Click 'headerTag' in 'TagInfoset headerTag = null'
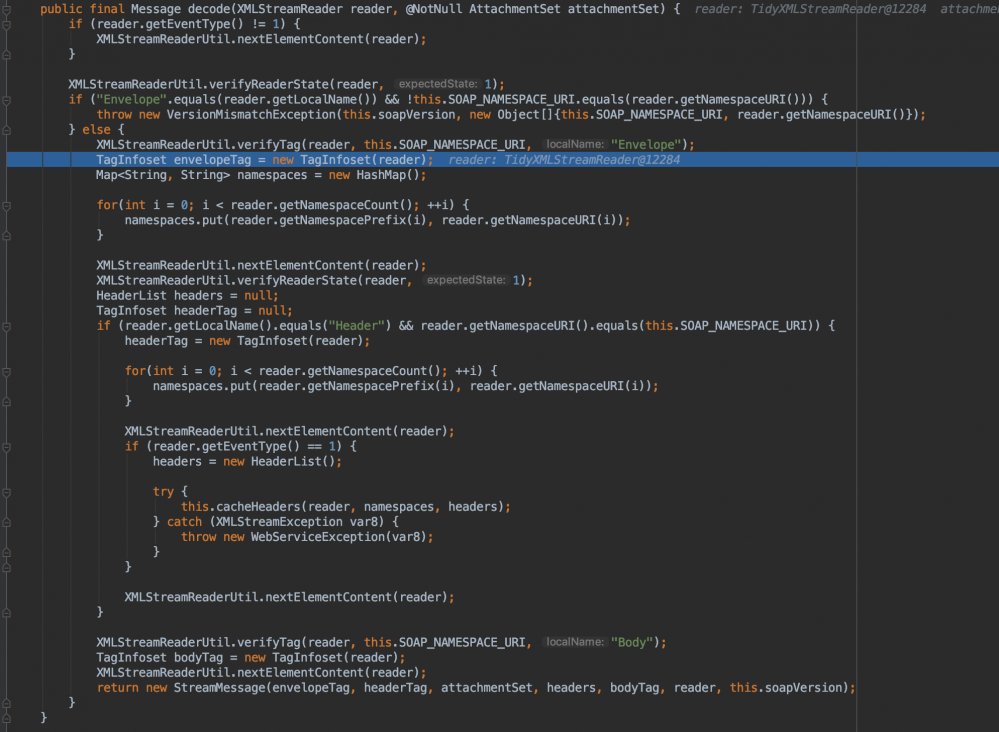The height and width of the screenshot is (732, 999). click(x=205, y=311)
